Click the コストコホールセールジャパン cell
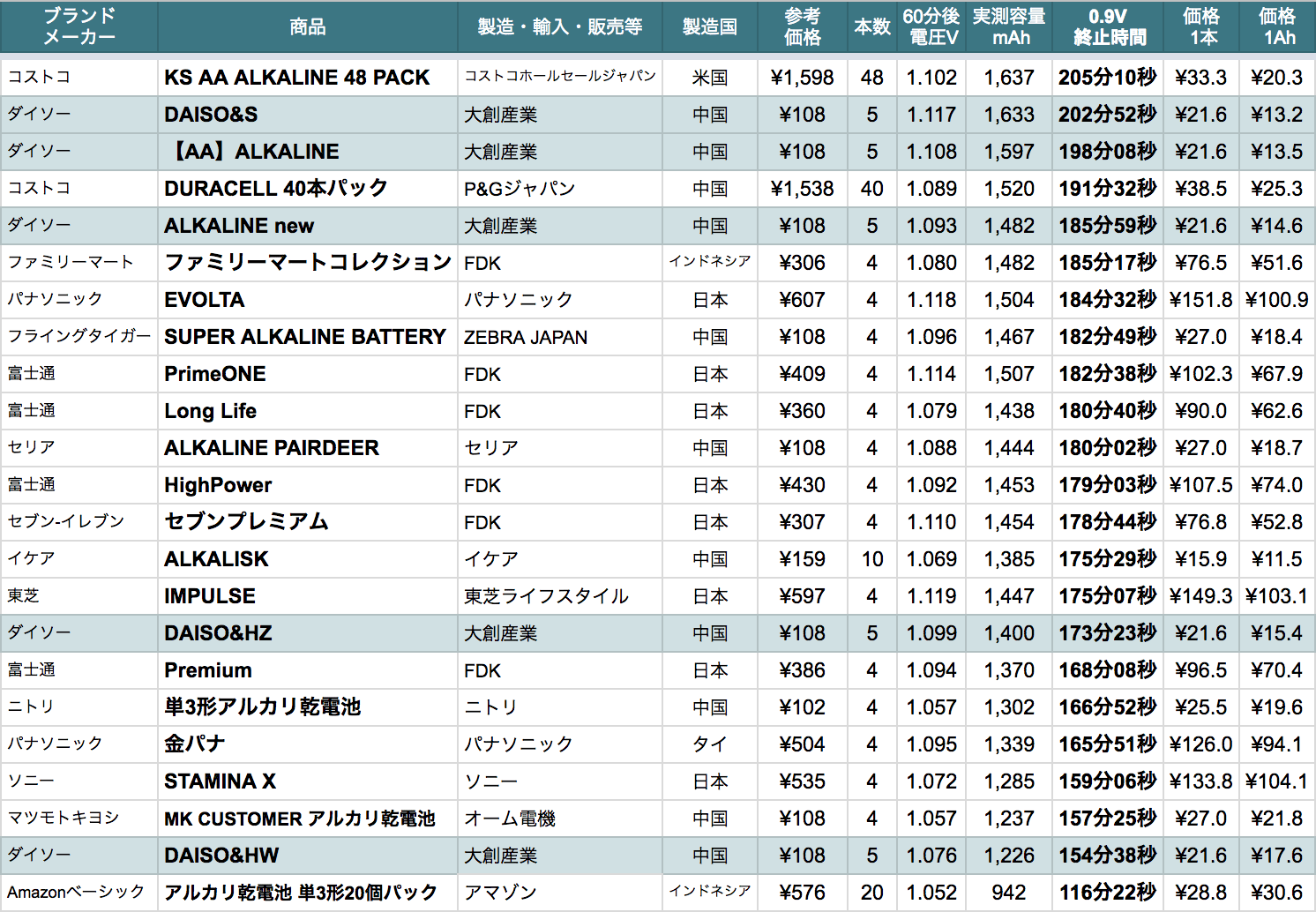This screenshot has height=912, width=1316. click(560, 78)
